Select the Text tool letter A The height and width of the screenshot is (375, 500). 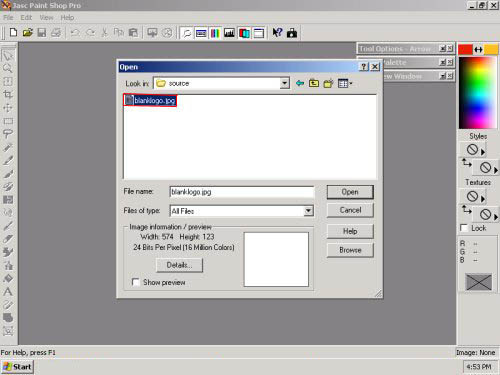click(8, 292)
